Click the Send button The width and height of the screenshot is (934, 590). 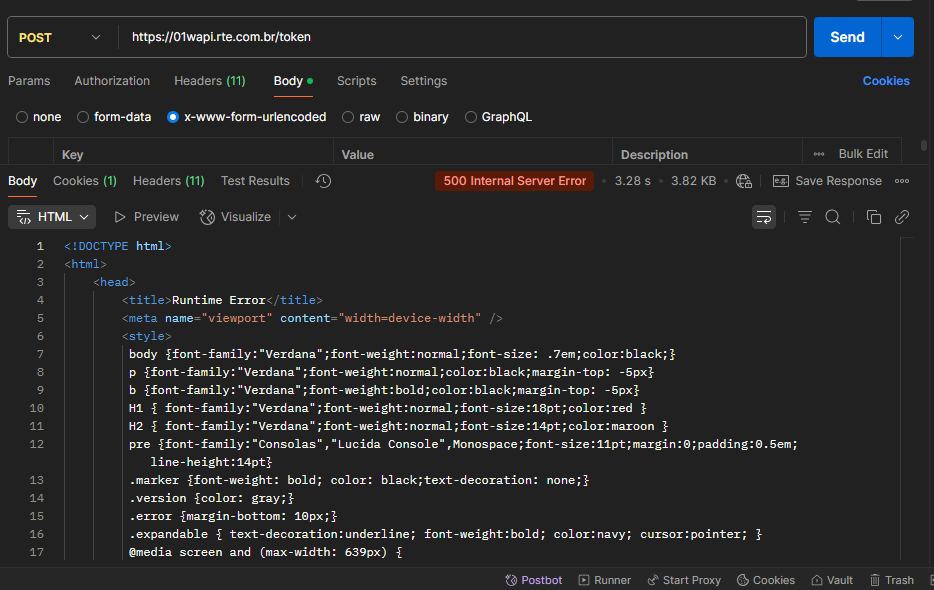[846, 37]
